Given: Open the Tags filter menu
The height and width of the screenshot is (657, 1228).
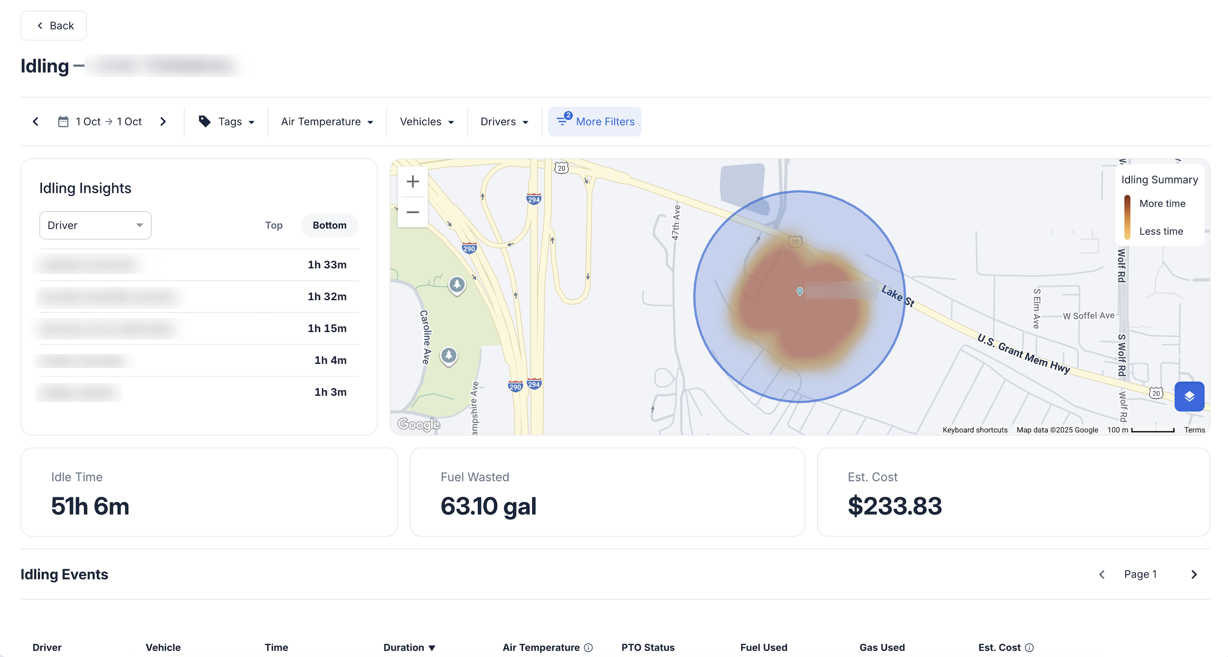Looking at the screenshot, I should tap(228, 121).
